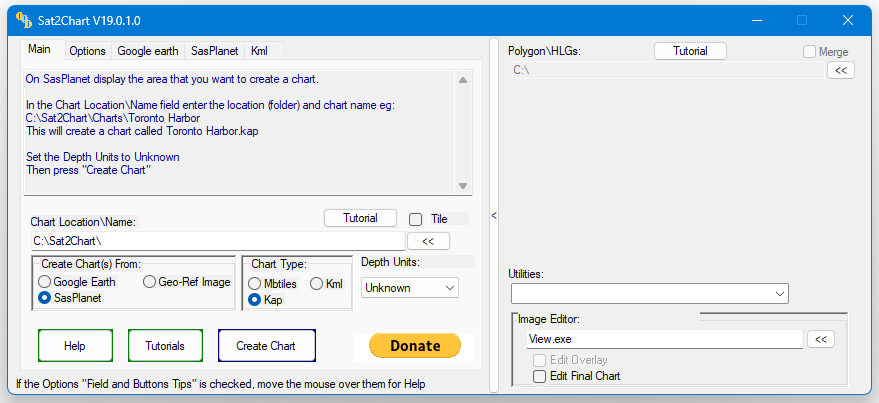Open Tutorial next to Polygon\HLGs
The height and width of the screenshot is (403, 879).
coord(690,51)
